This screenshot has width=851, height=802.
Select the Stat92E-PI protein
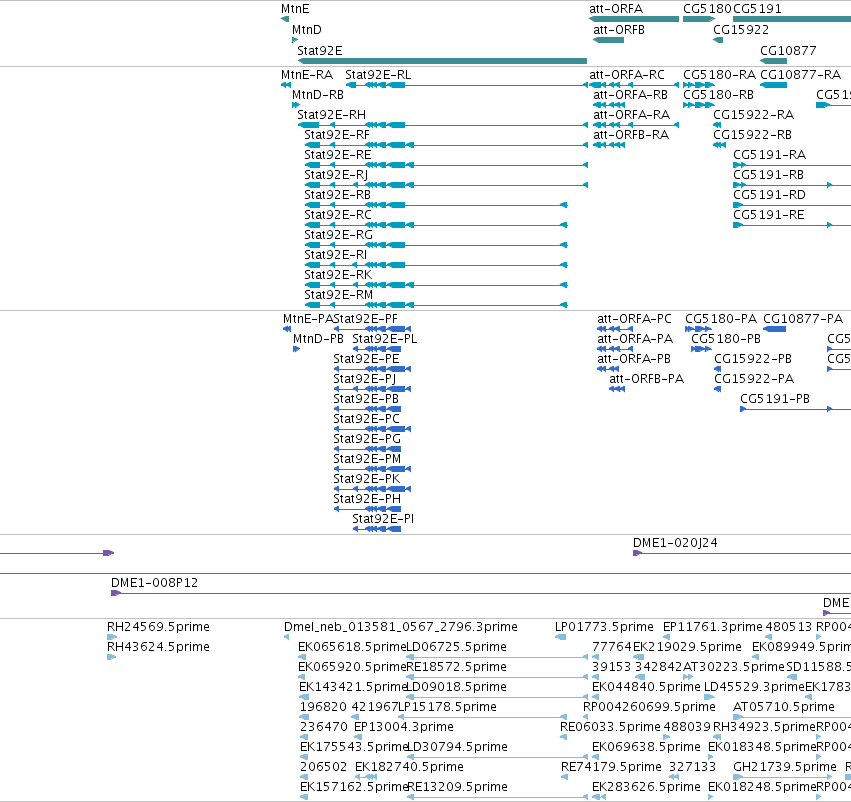tap(377, 529)
